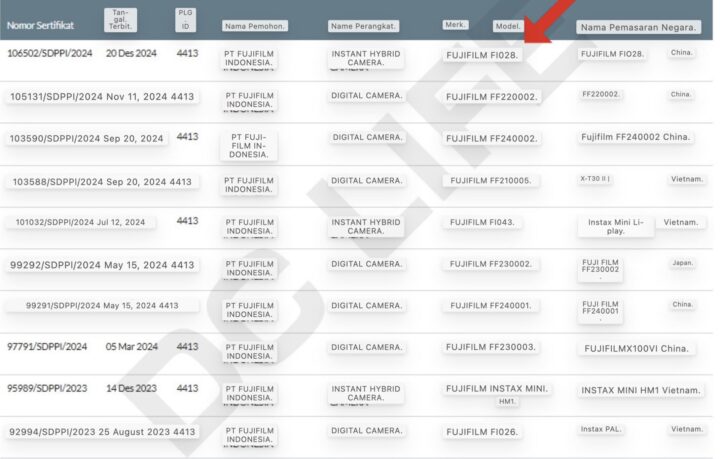Select the 103590/SDPPI/2024 Sep 20, 2024 entry

86,139
